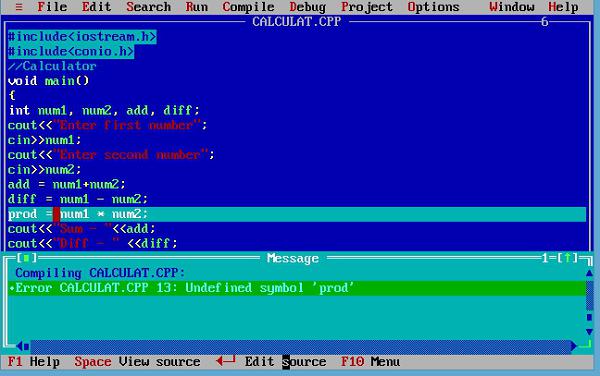Image resolution: width=600 pixels, height=376 pixels.
Task: Click the void main() line
Action: click(x=49, y=81)
